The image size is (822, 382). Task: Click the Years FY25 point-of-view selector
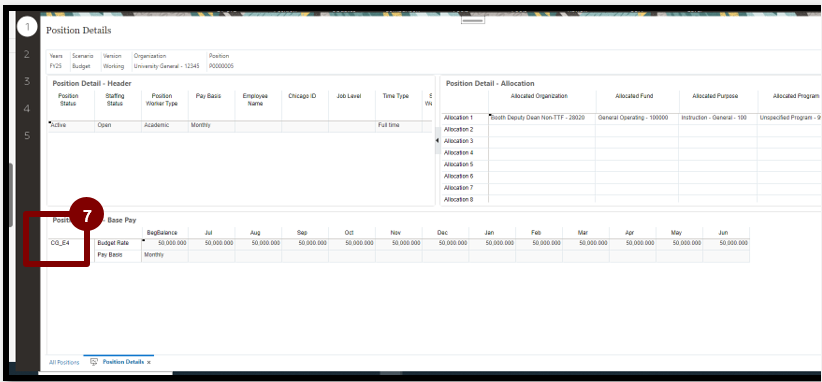coord(56,61)
